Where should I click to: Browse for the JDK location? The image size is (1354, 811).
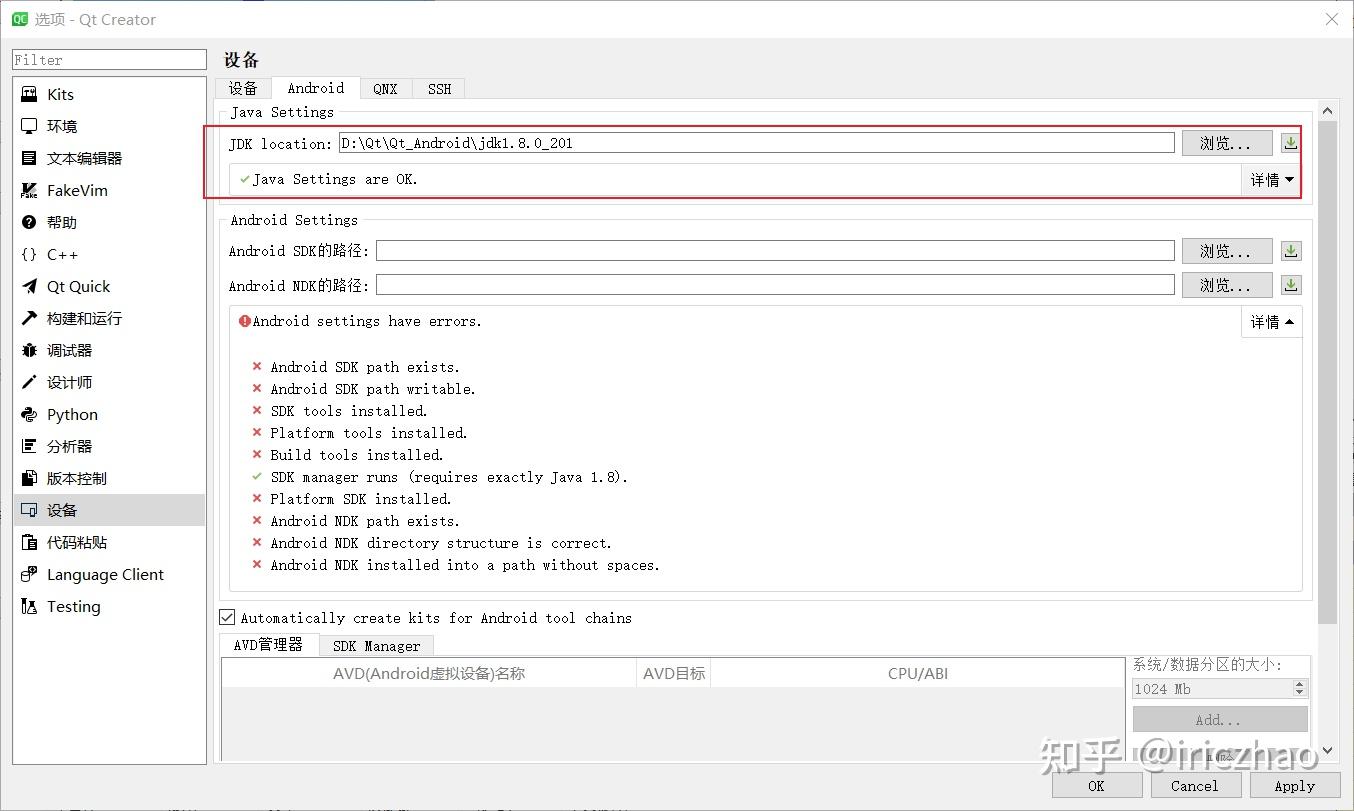[x=1227, y=143]
